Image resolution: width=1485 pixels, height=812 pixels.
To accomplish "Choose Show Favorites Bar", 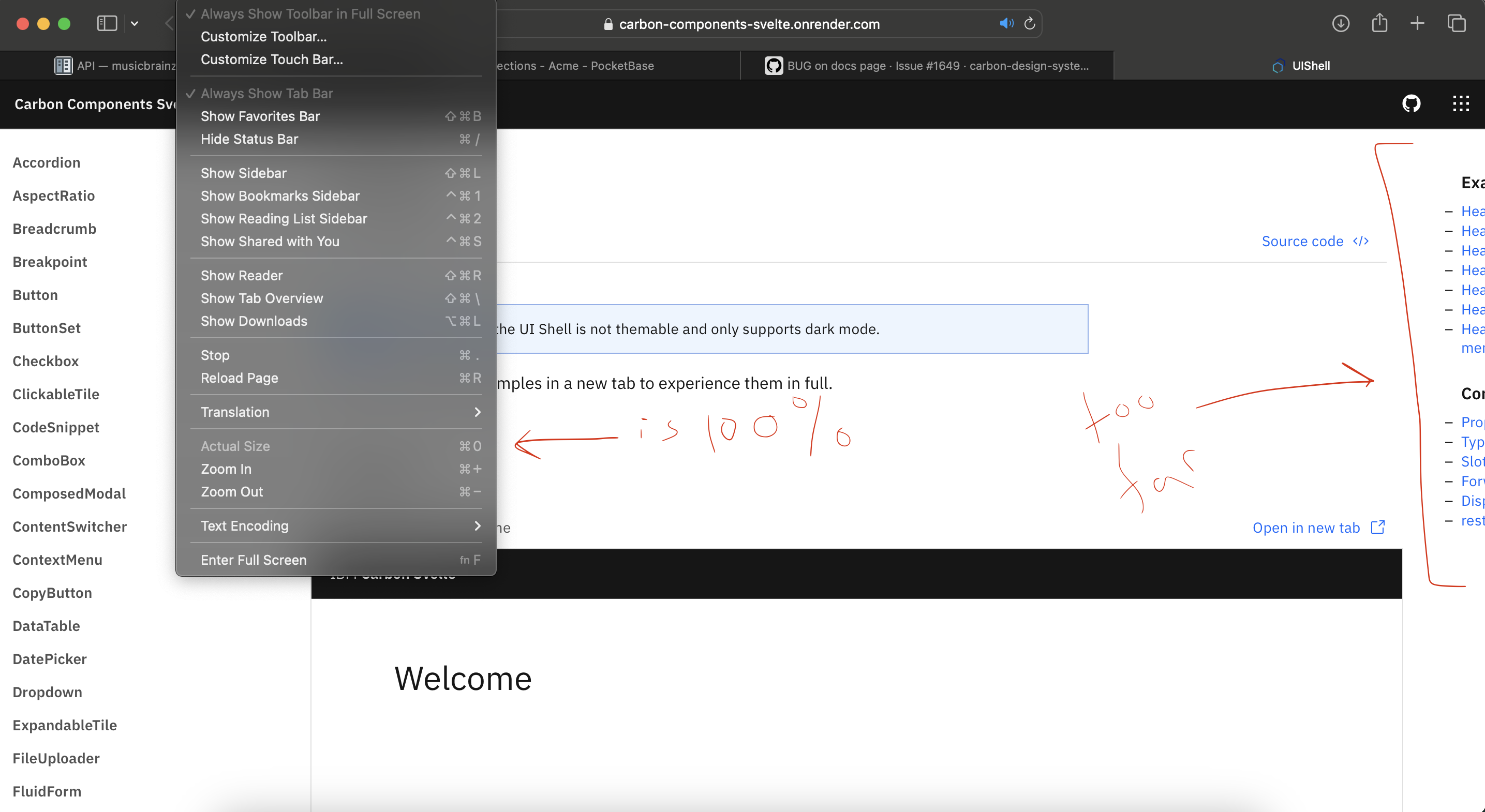I will 335,116.
